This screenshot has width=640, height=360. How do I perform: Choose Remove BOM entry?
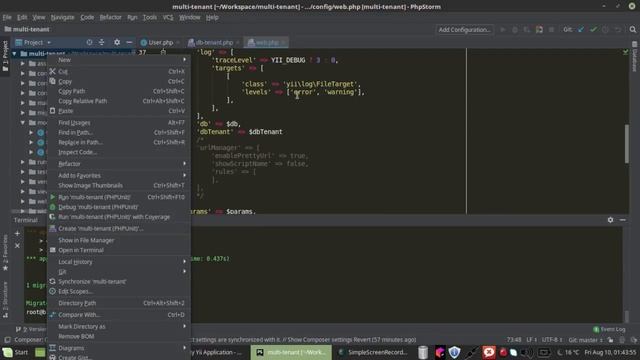coord(118,336)
